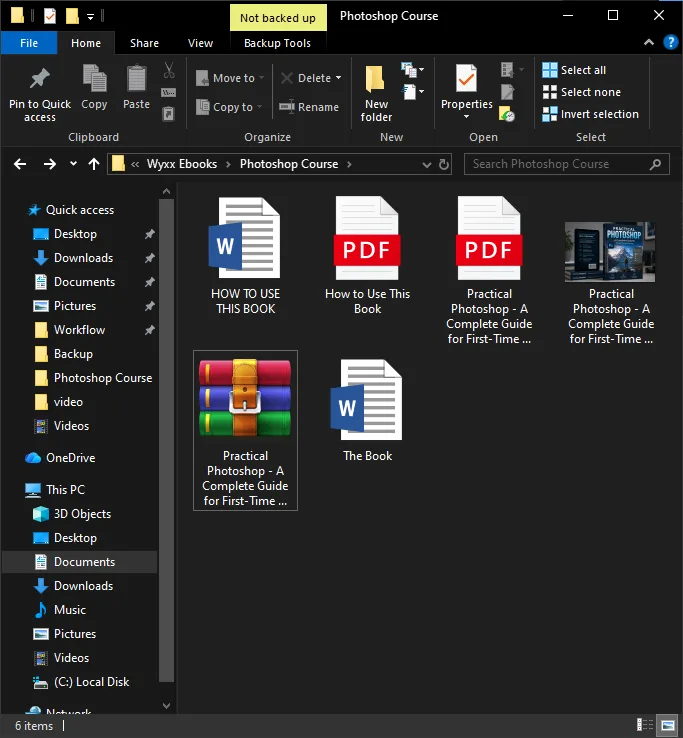Switch to the Share tab

click(x=144, y=43)
